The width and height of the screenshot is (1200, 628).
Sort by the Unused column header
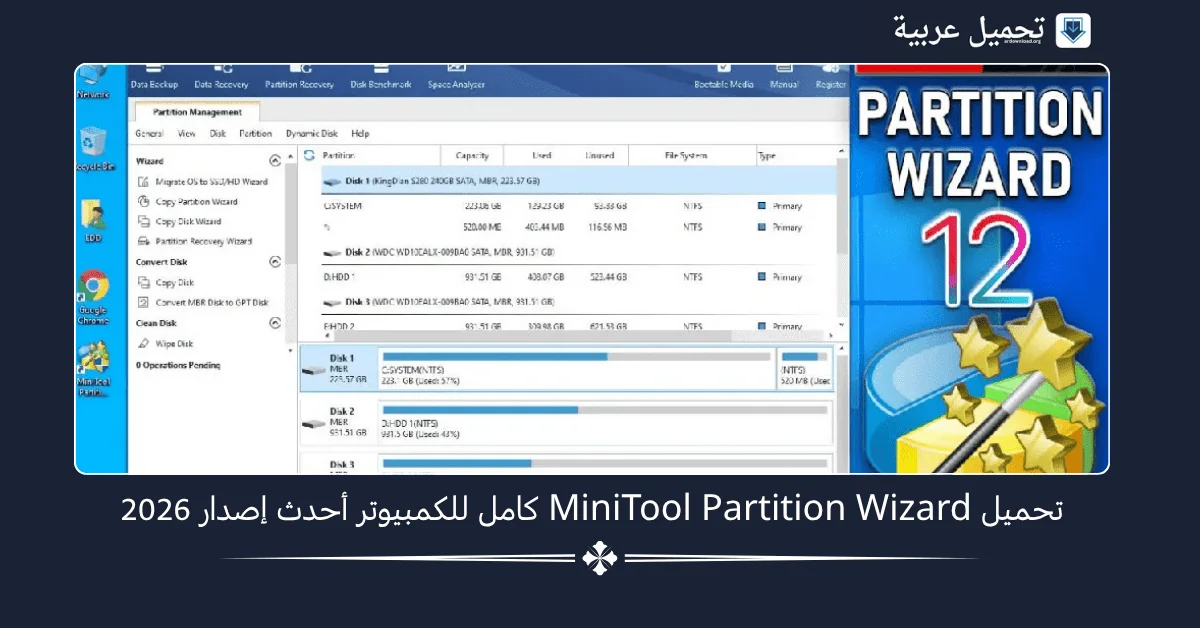598,156
